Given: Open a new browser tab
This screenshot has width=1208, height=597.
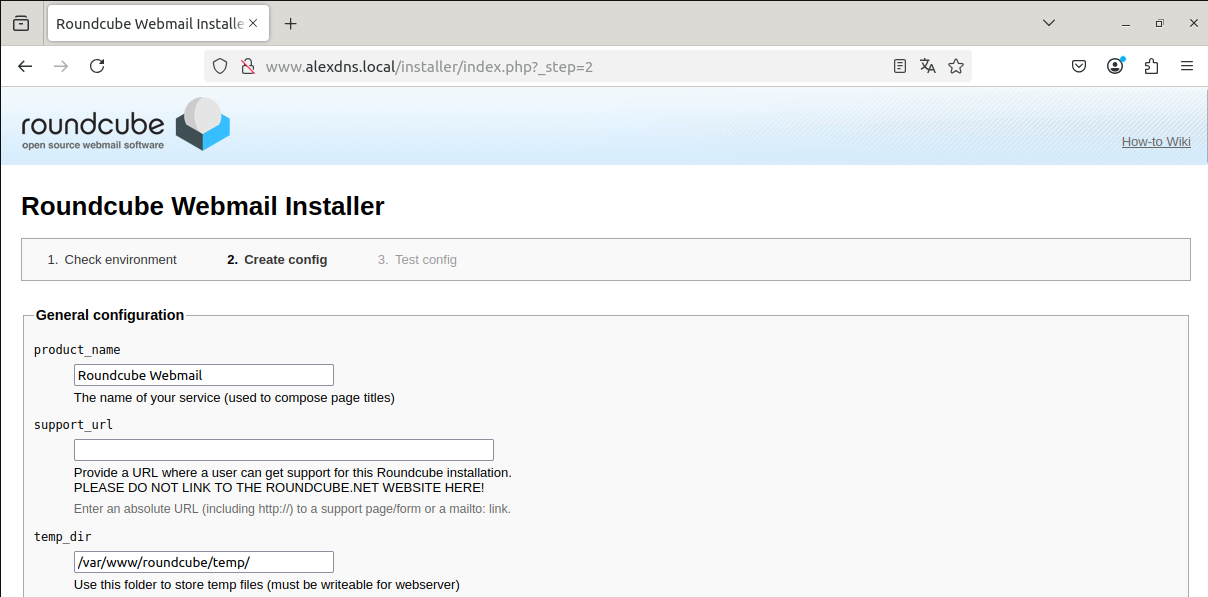Looking at the screenshot, I should [x=290, y=23].
